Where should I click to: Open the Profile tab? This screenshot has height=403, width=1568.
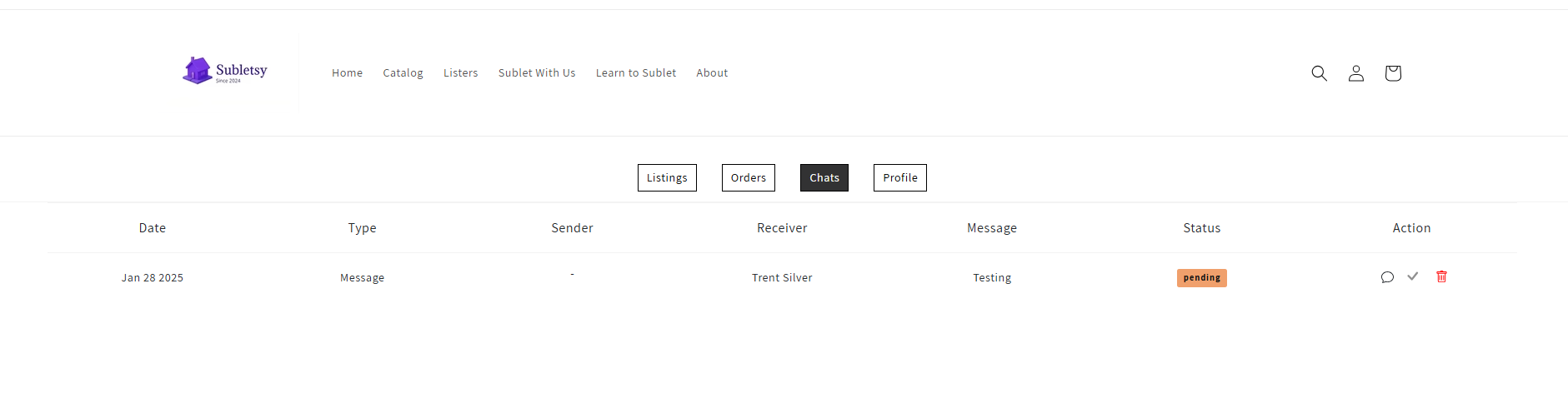pos(899,177)
